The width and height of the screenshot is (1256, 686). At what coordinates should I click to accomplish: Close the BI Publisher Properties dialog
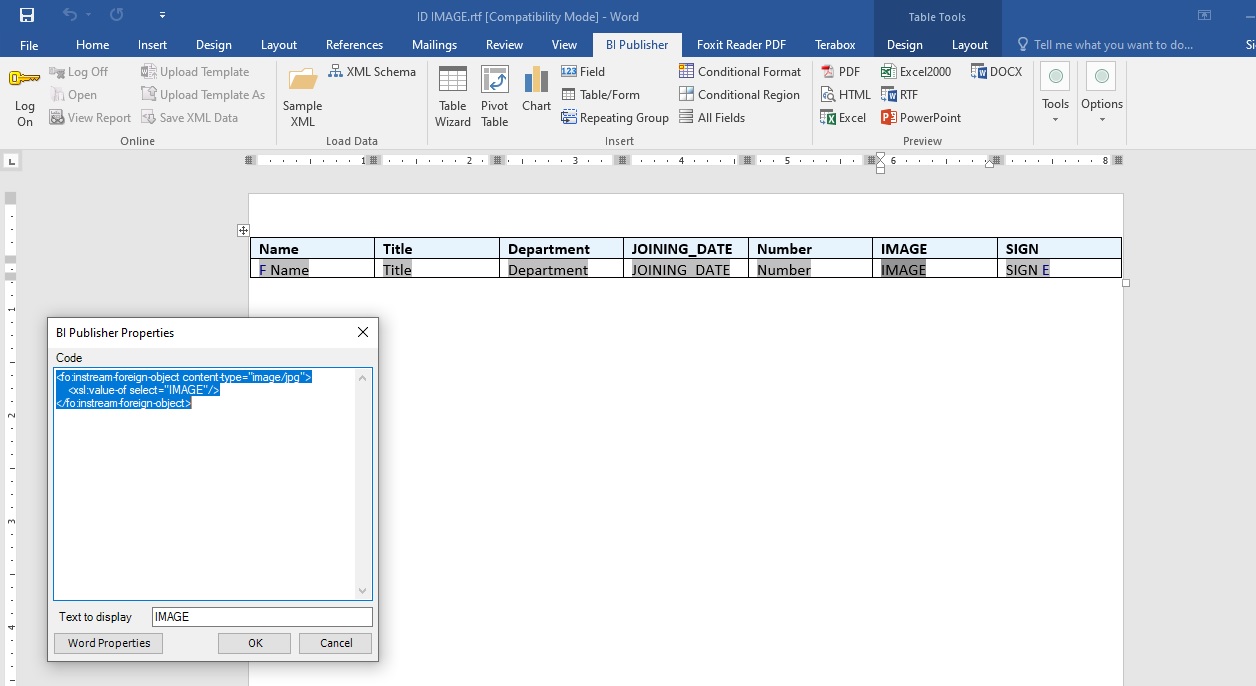(x=363, y=333)
